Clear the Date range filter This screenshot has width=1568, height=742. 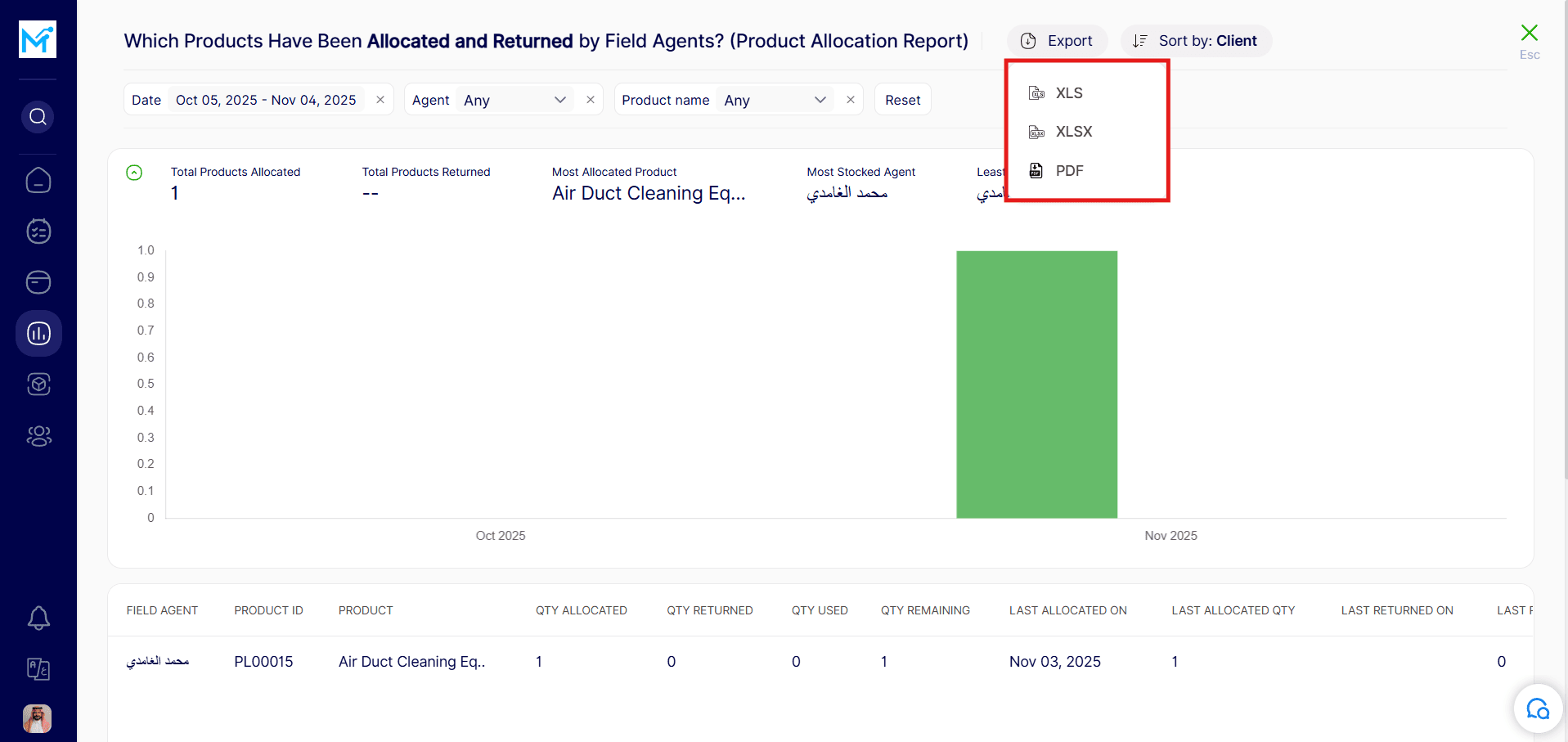coord(380,100)
